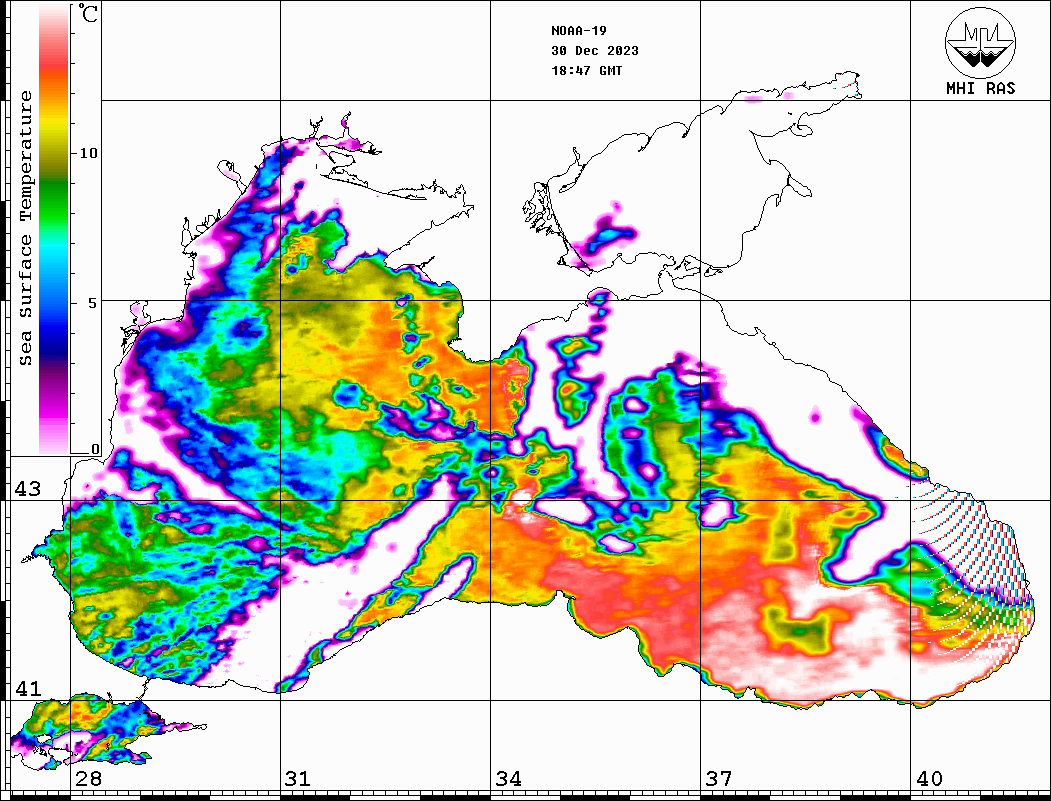
Task: Select the NOAA-19 satellite label
Action: (x=579, y=31)
